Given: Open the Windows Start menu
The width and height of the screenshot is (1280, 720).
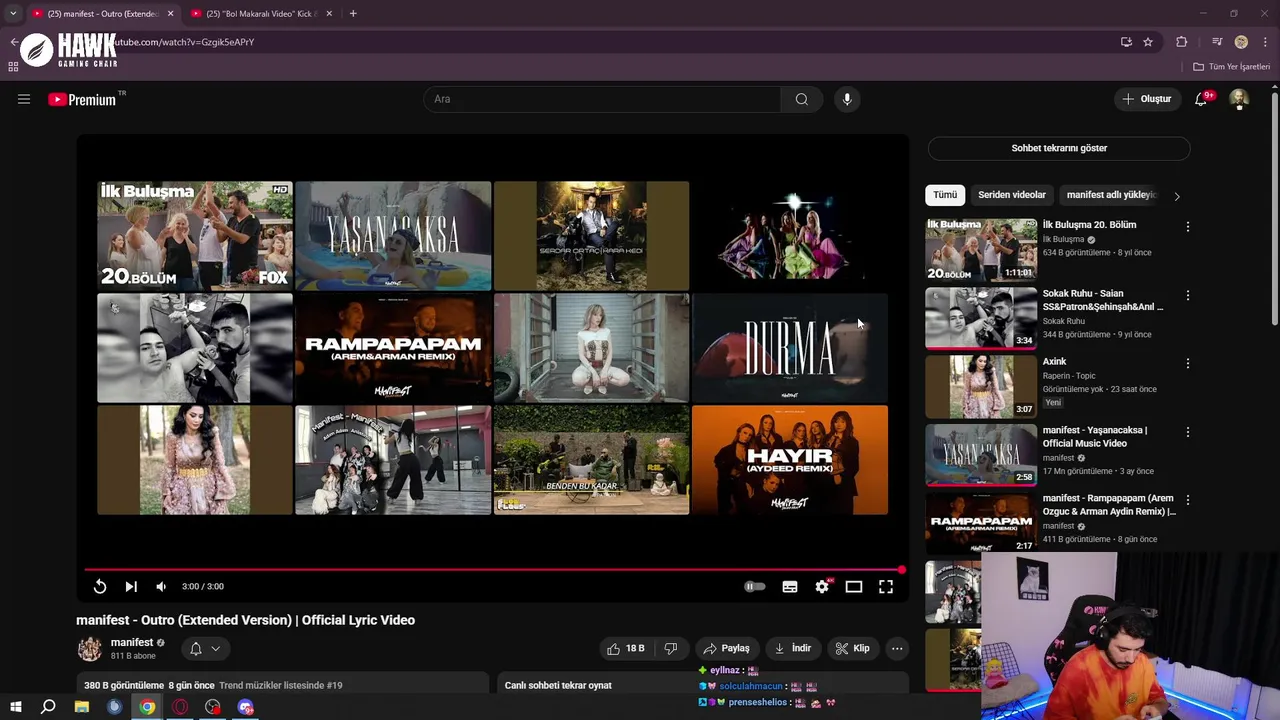Looking at the screenshot, I should (15, 707).
